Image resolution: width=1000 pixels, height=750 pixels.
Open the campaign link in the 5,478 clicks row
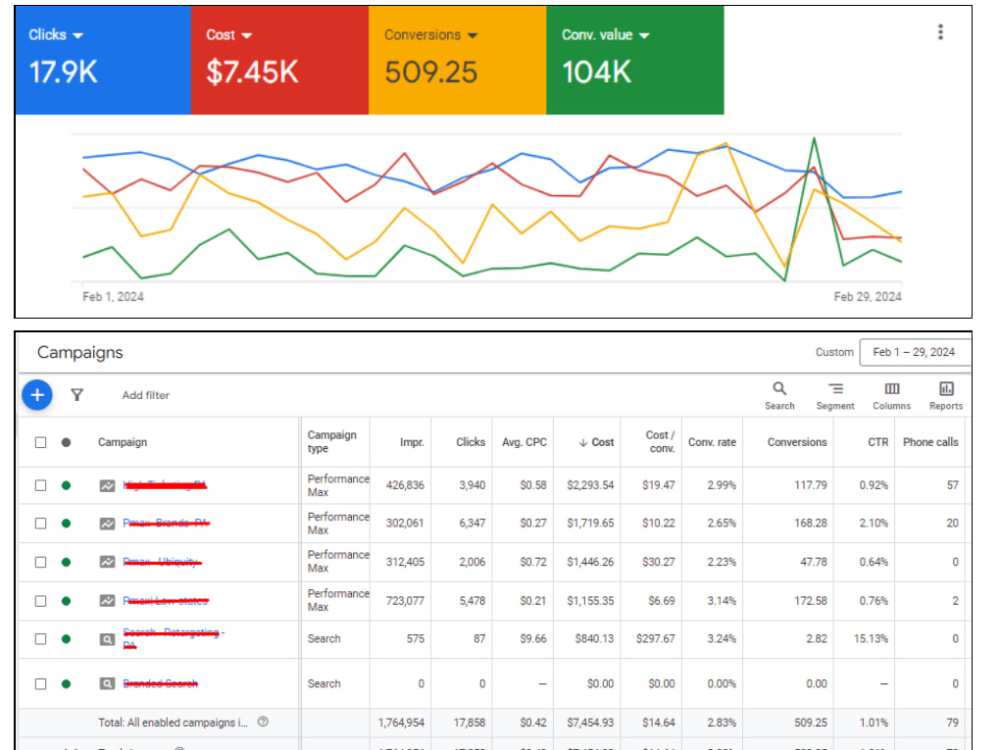click(166, 601)
